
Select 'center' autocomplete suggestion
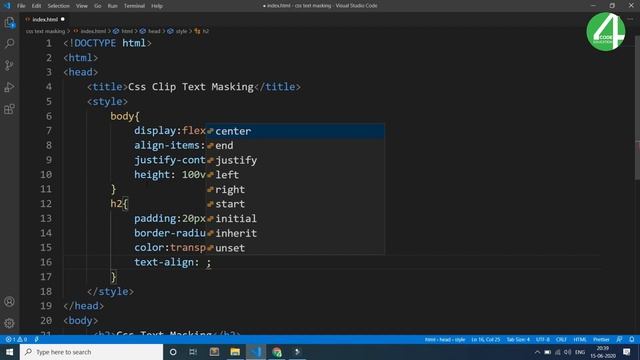(x=295, y=131)
